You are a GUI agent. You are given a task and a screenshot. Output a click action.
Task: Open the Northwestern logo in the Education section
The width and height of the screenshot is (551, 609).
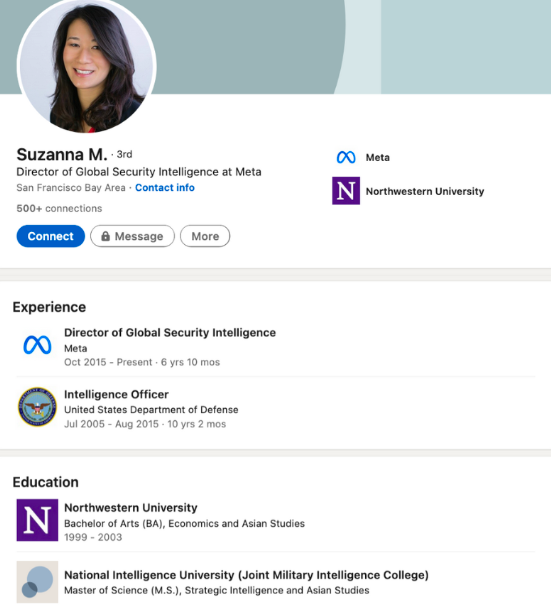pyautogui.click(x=37, y=520)
